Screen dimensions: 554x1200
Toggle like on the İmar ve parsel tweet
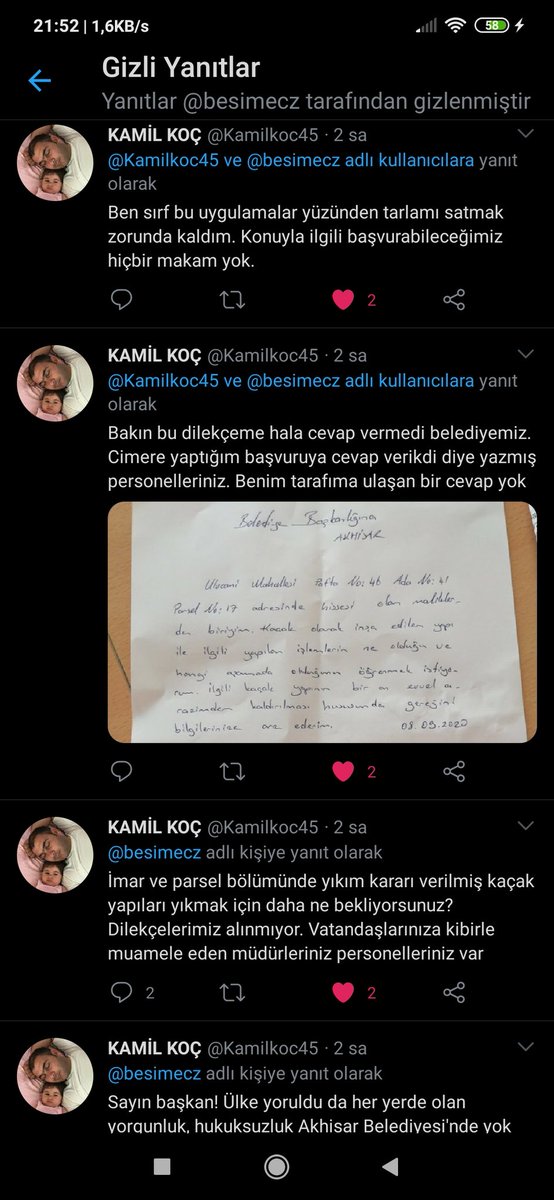point(343,992)
